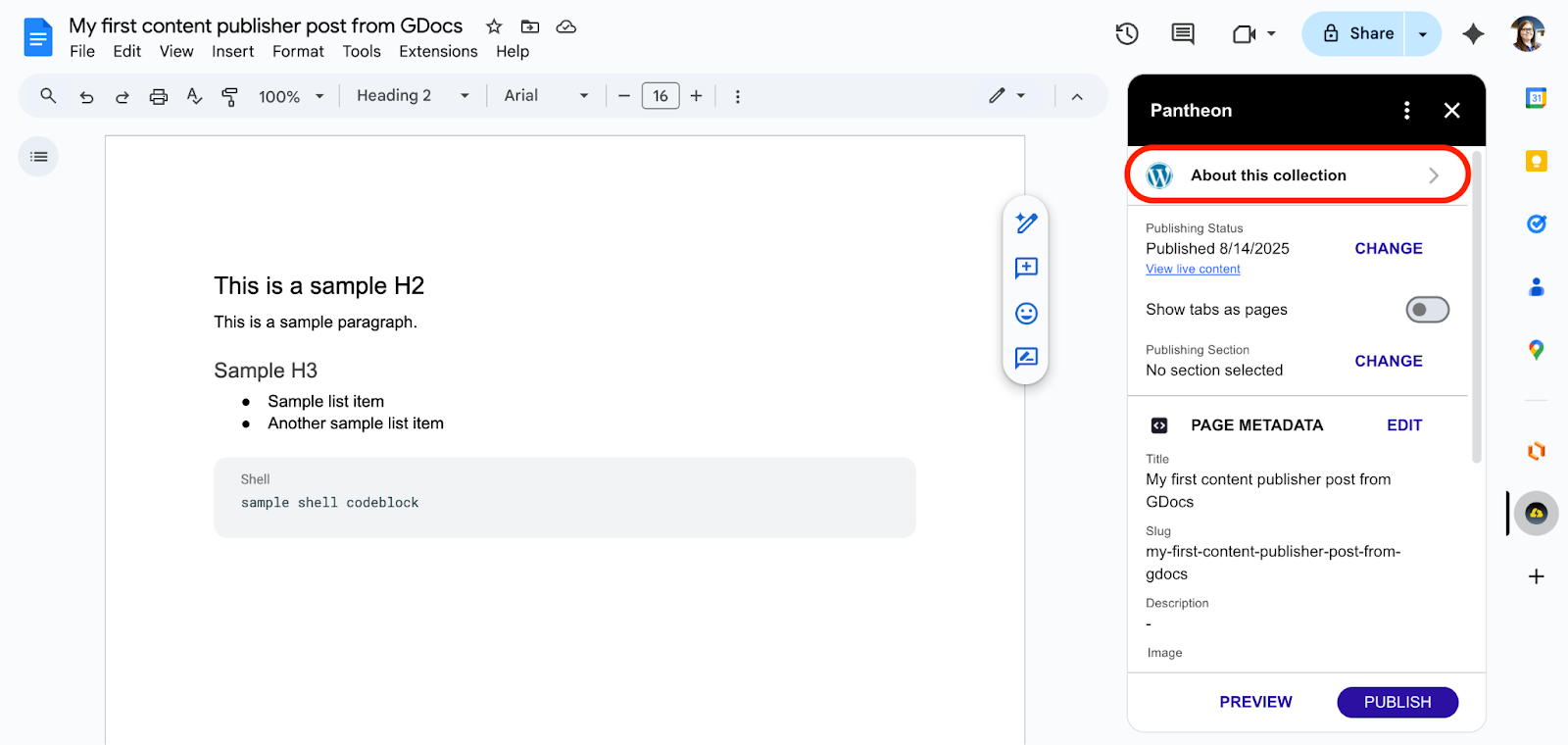Open the Heading 2 style dropdown
The image size is (1568, 745).
[x=413, y=96]
